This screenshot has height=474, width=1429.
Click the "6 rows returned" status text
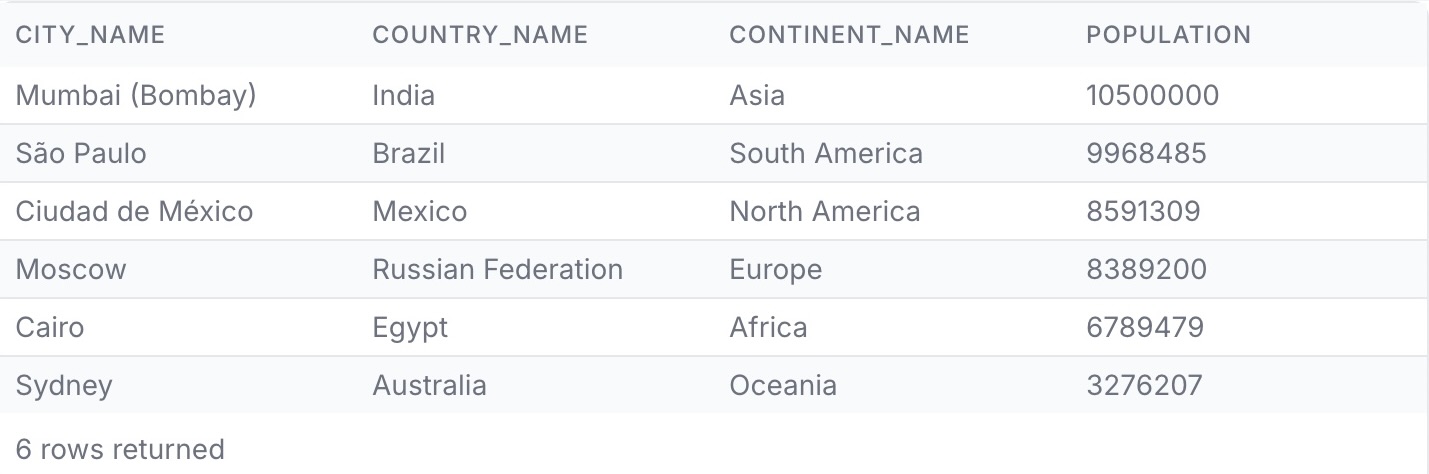coord(120,450)
